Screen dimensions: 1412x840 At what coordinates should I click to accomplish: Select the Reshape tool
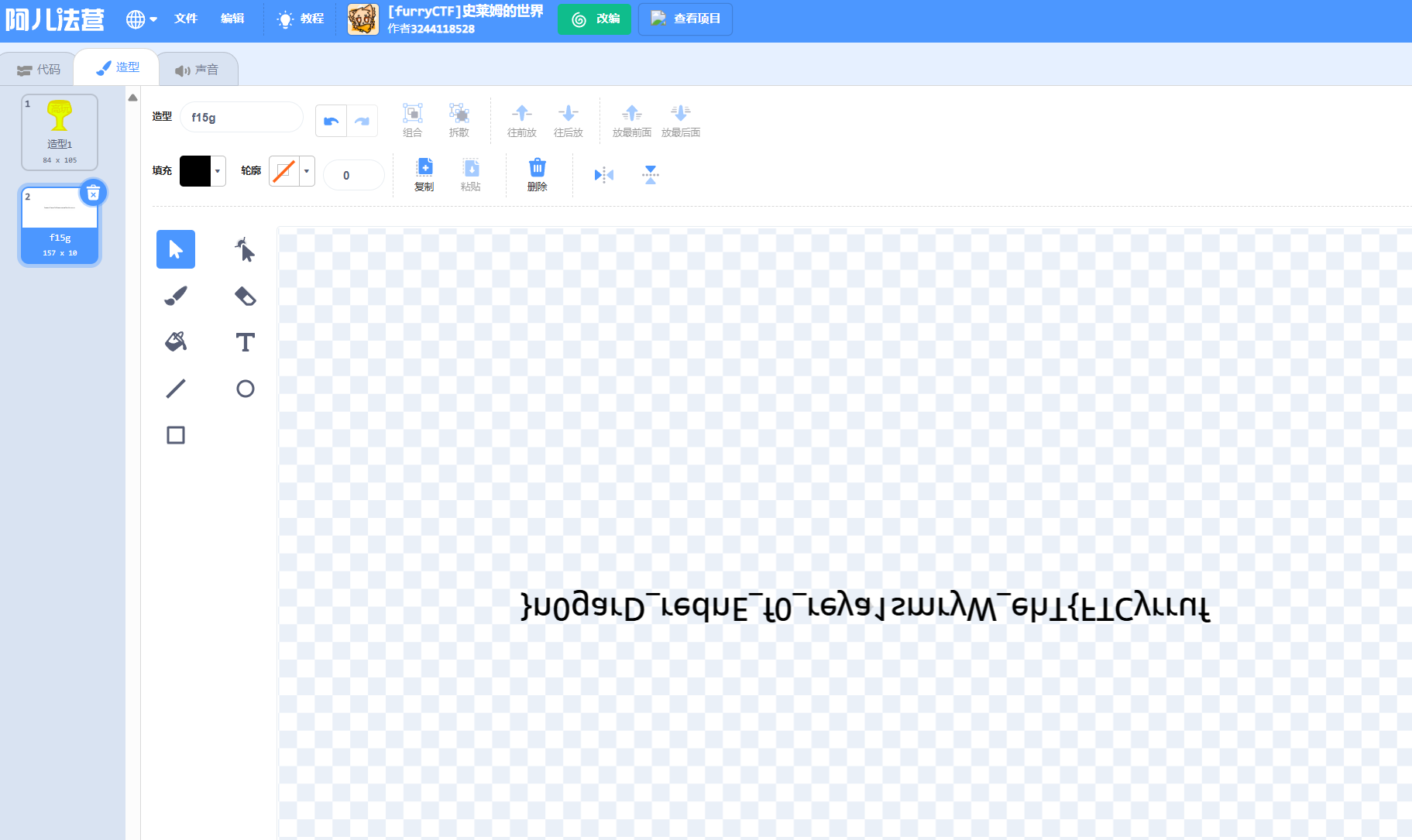tap(245, 249)
